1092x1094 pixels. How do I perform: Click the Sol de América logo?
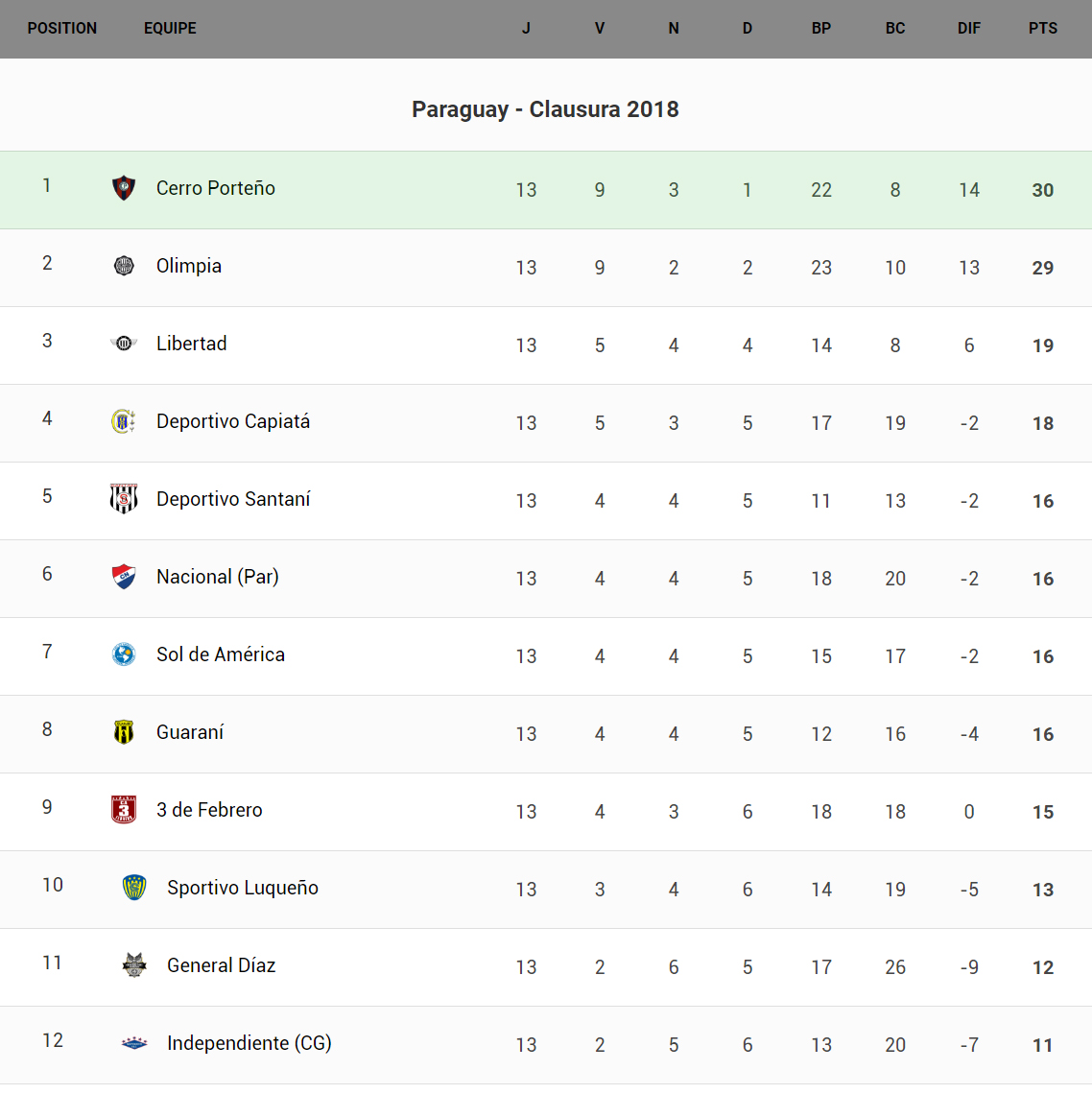click(124, 654)
